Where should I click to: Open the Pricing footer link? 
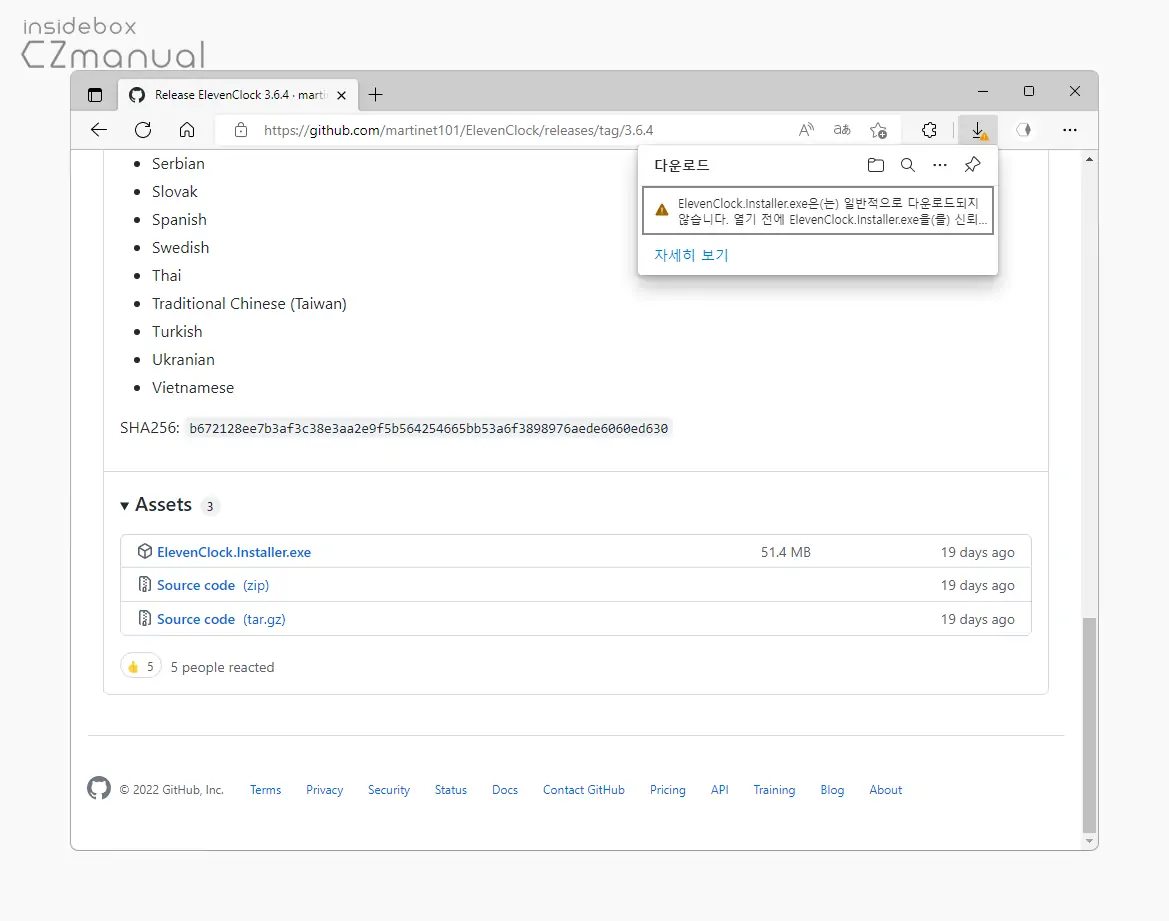[667, 790]
